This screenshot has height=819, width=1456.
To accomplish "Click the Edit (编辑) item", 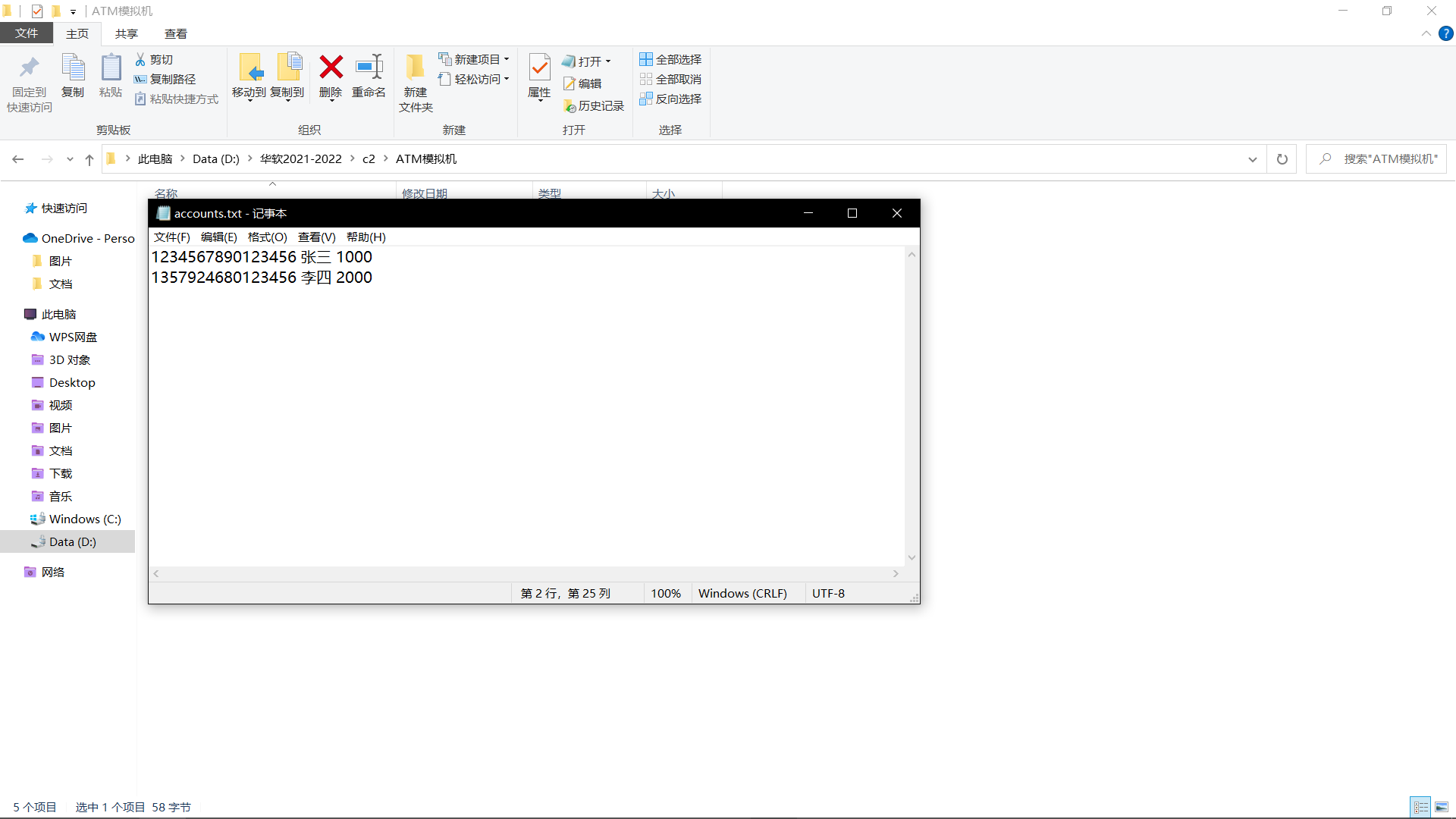I will pyautogui.click(x=582, y=83).
